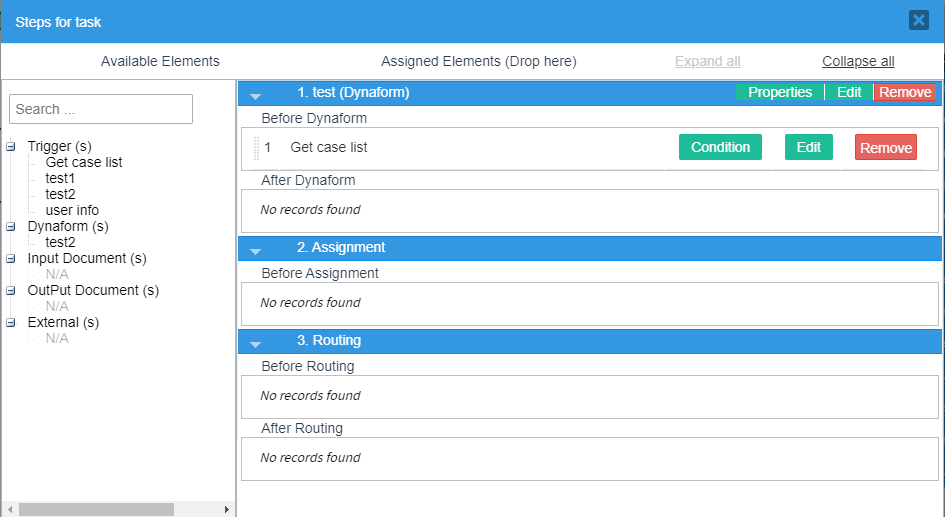Collapse the Trigger (s) tree node

[x=11, y=147]
